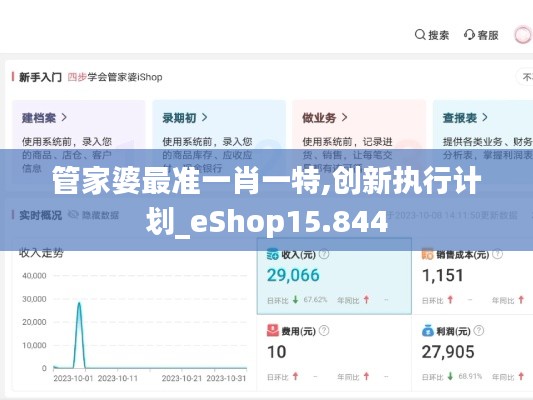Image resolution: width=533 pixels, height=400 pixels.
Task: Expand the 查报表 chevron arrow
Action: click(x=485, y=118)
